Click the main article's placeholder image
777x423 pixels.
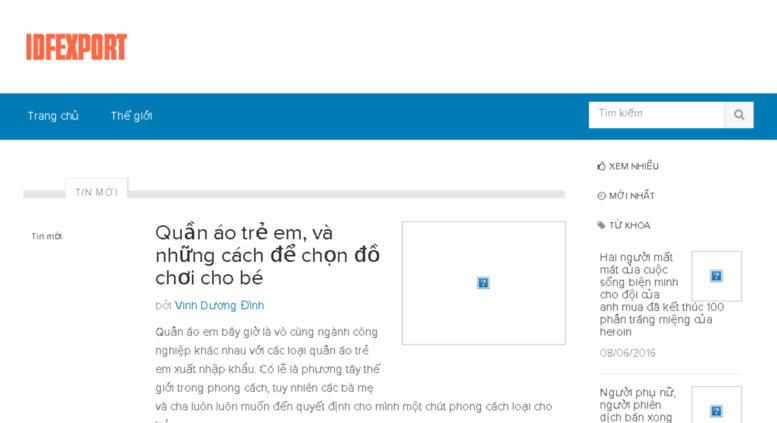[483, 283]
